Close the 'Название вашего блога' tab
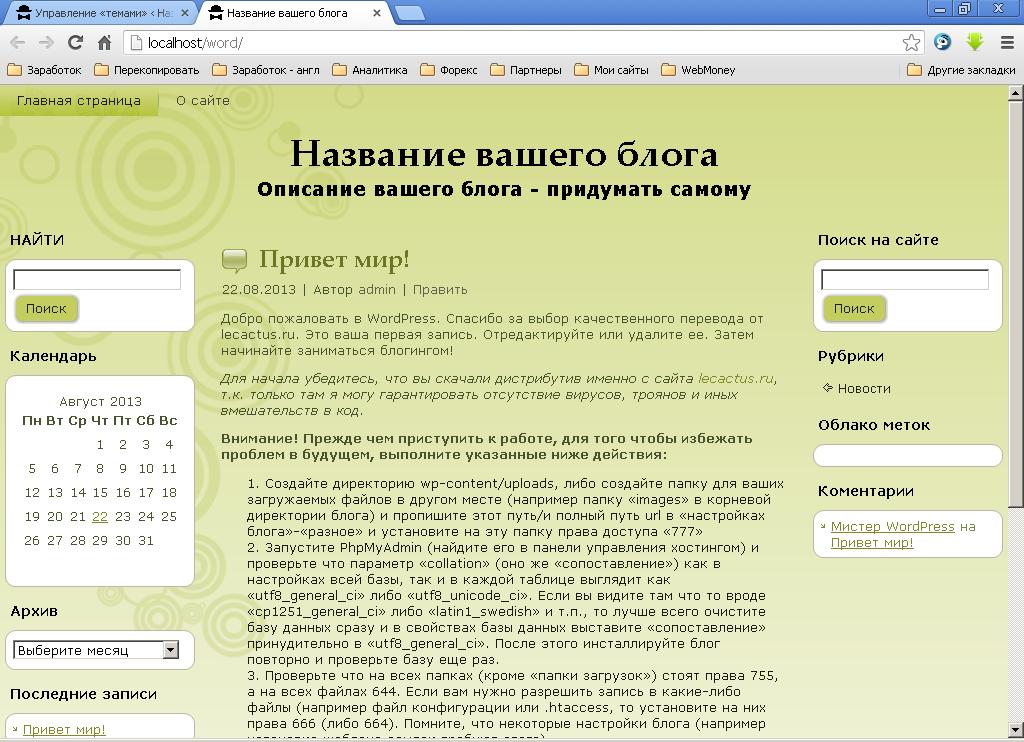Image resolution: width=1024 pixels, height=742 pixels. (x=377, y=12)
